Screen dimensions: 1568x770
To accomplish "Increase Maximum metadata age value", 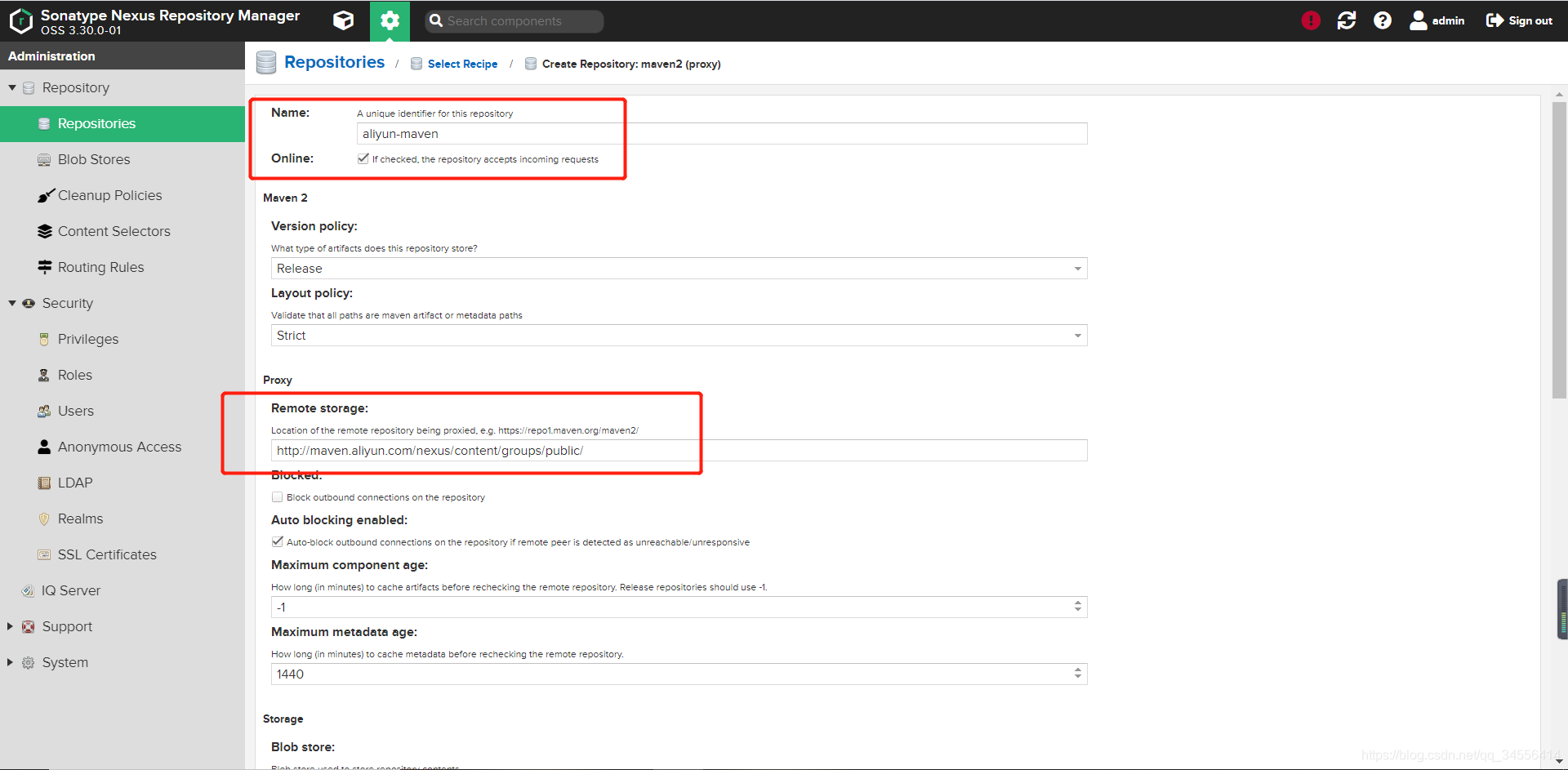I will click(x=1078, y=670).
